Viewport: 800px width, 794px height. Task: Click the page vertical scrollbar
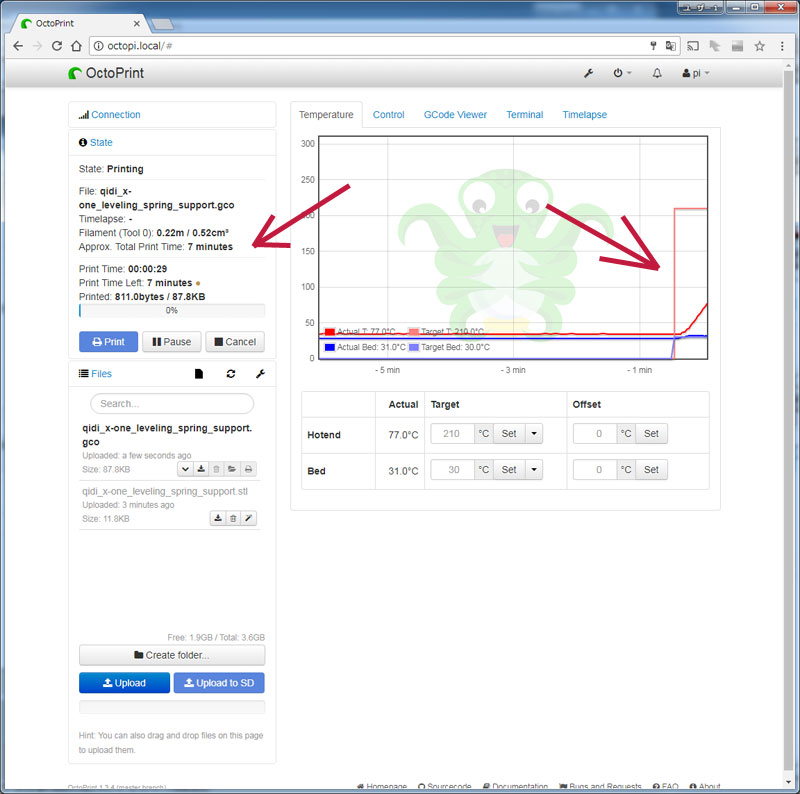coord(788,418)
